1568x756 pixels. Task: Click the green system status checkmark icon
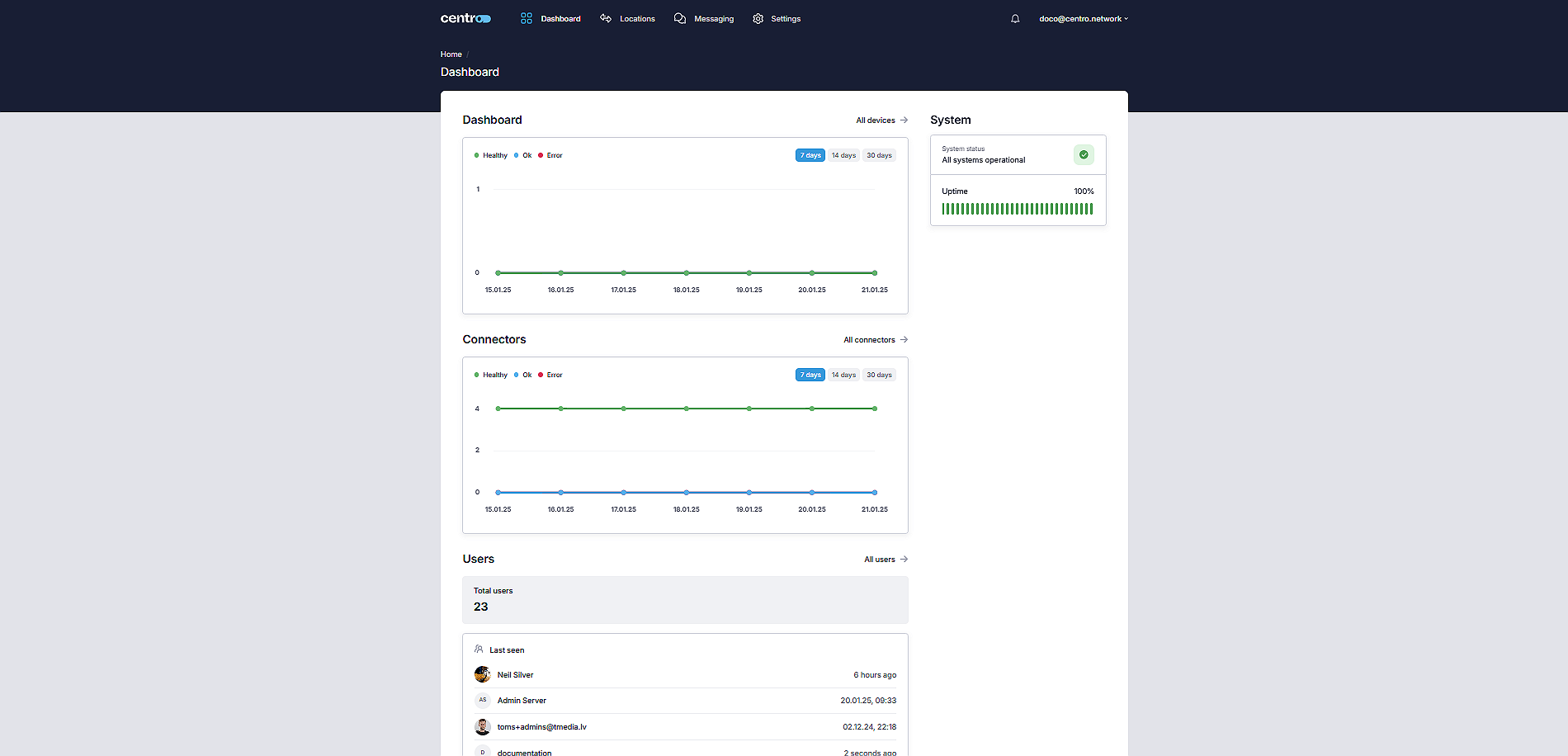(1084, 154)
